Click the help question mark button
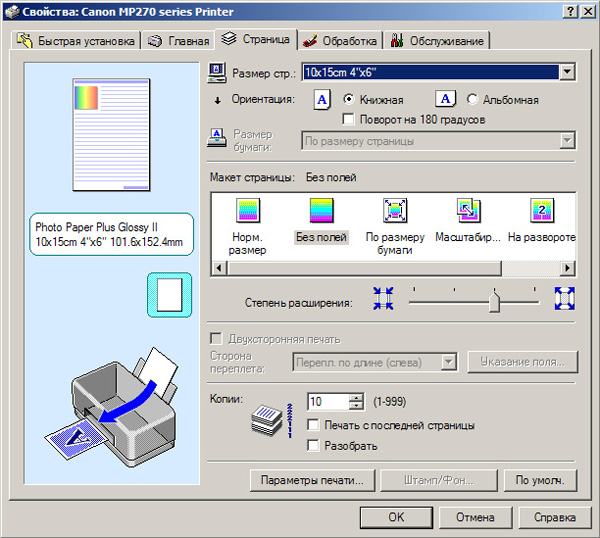 click(x=570, y=11)
